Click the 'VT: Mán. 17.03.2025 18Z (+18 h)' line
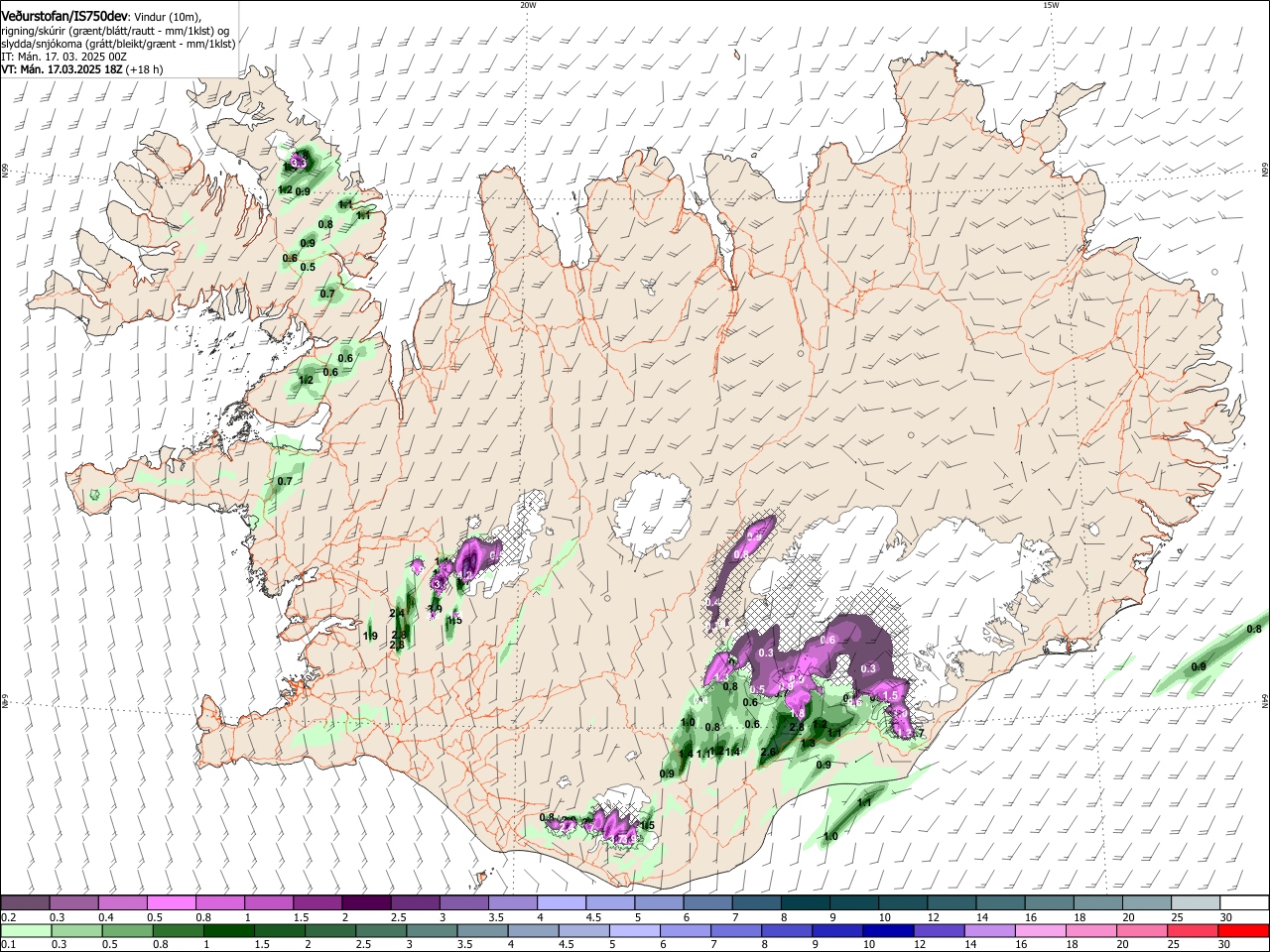The image size is (1270, 952). [82, 70]
